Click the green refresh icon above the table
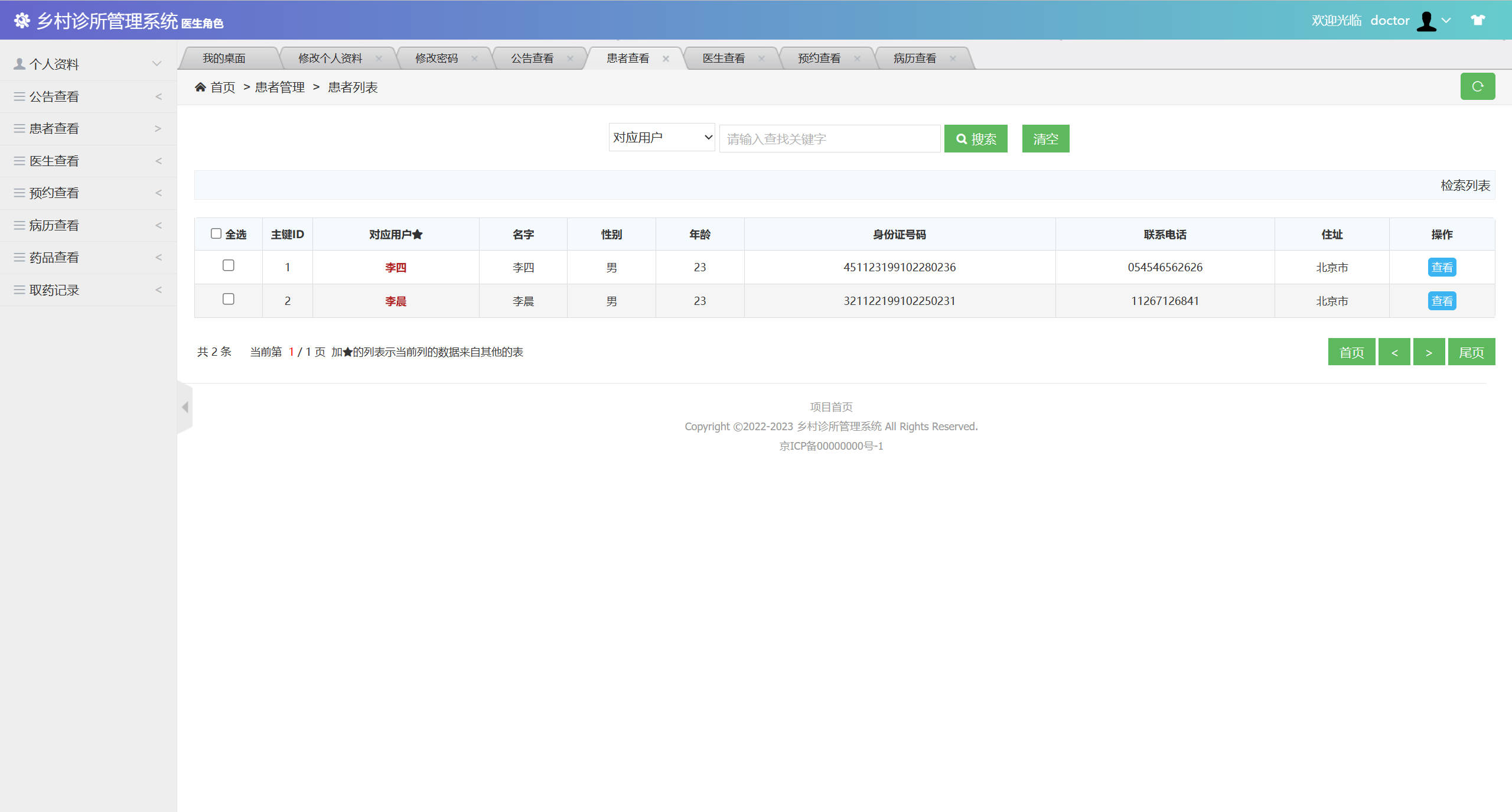 tap(1478, 86)
